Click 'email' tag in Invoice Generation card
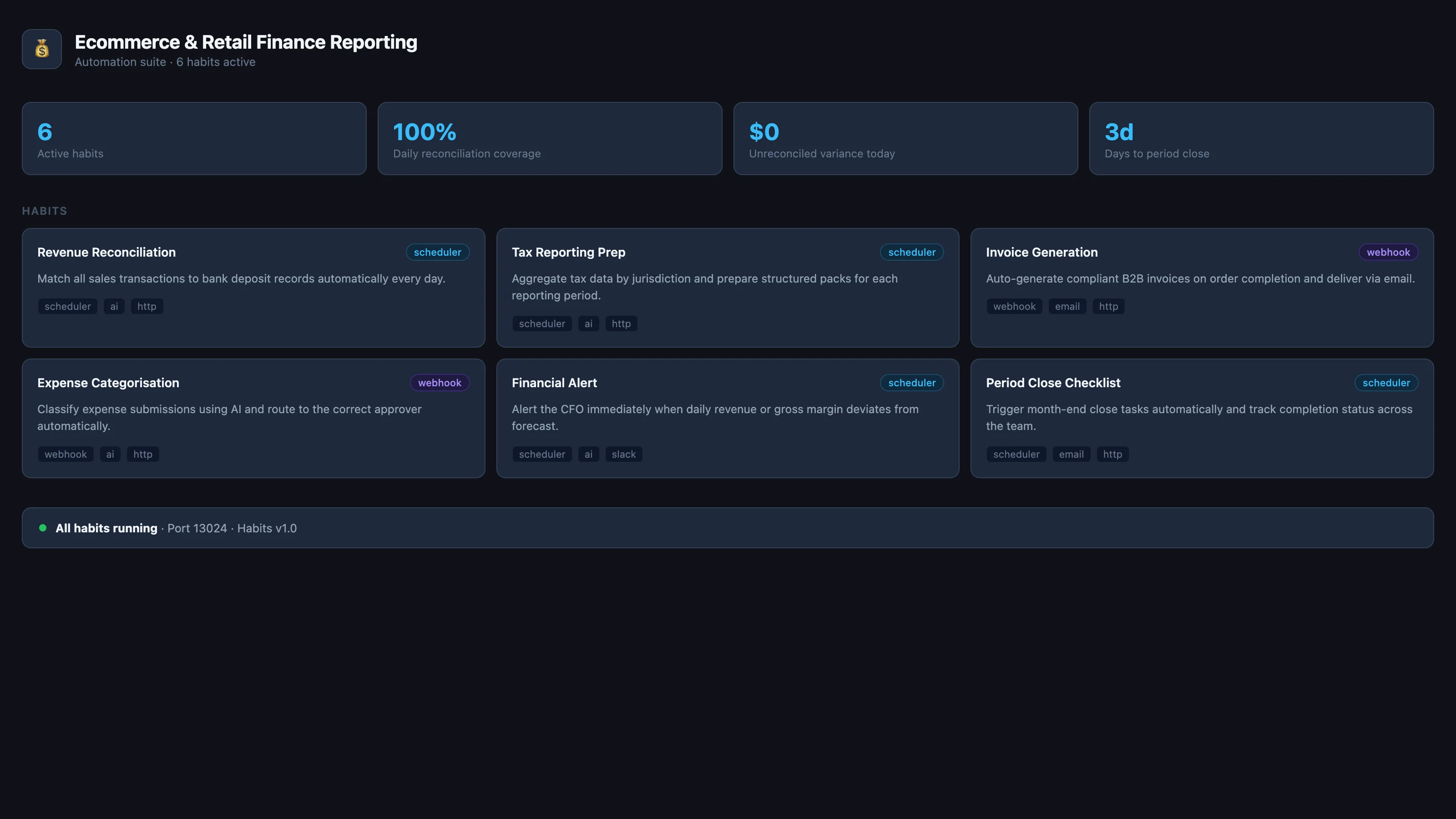Viewport: 1456px width, 819px height. tap(1067, 306)
